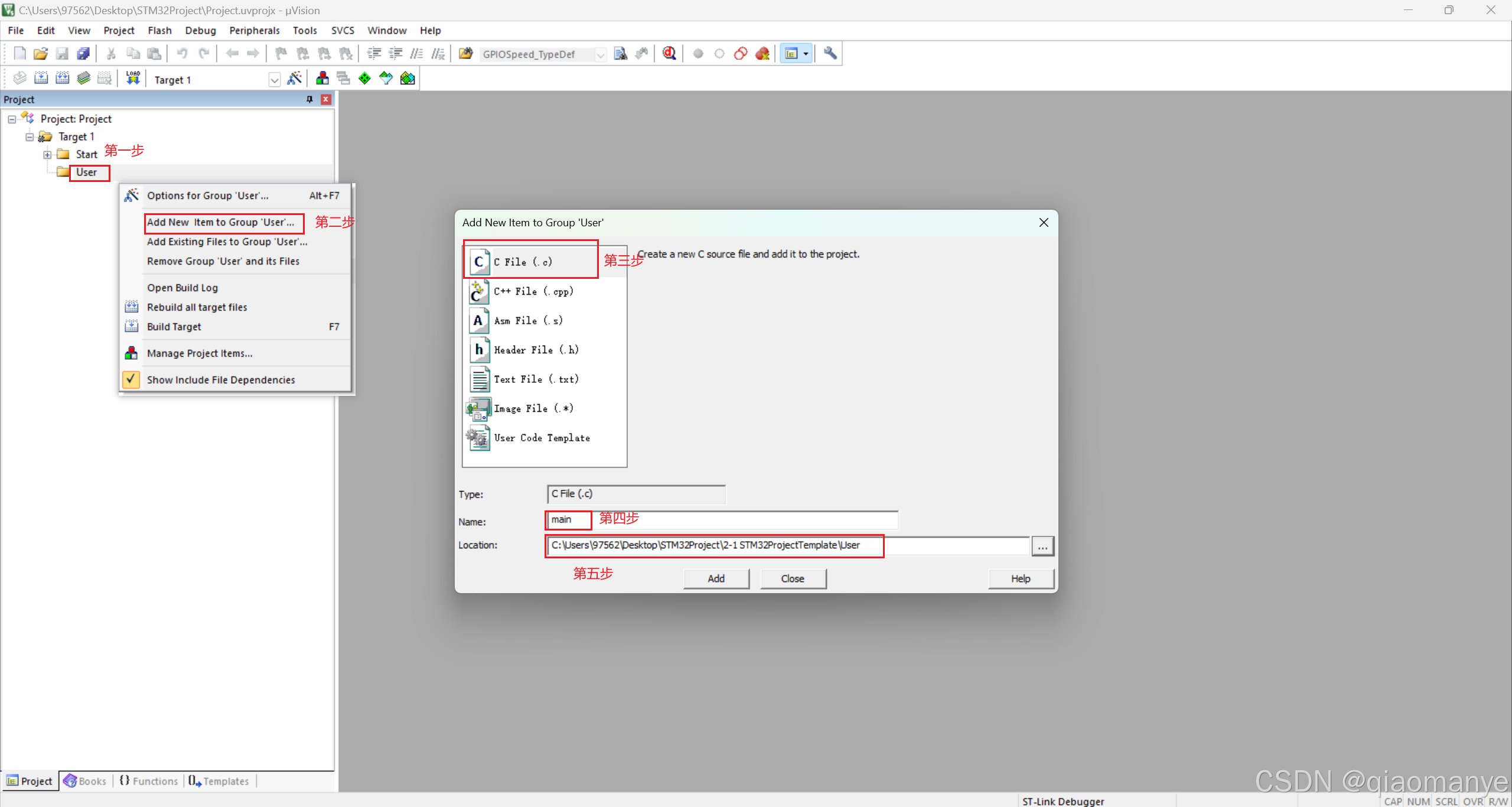Click the Close button in dialog
1512x807 pixels.
click(x=793, y=578)
